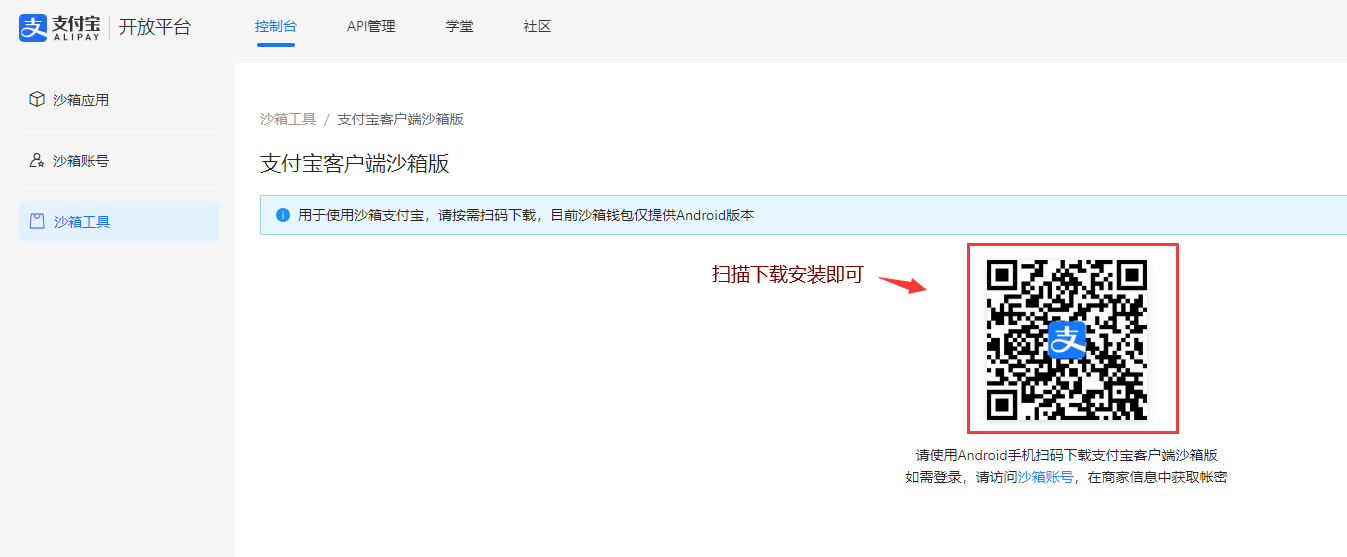Click the blue info icon in notice banner
This screenshot has width=1347, height=557.
(x=283, y=215)
